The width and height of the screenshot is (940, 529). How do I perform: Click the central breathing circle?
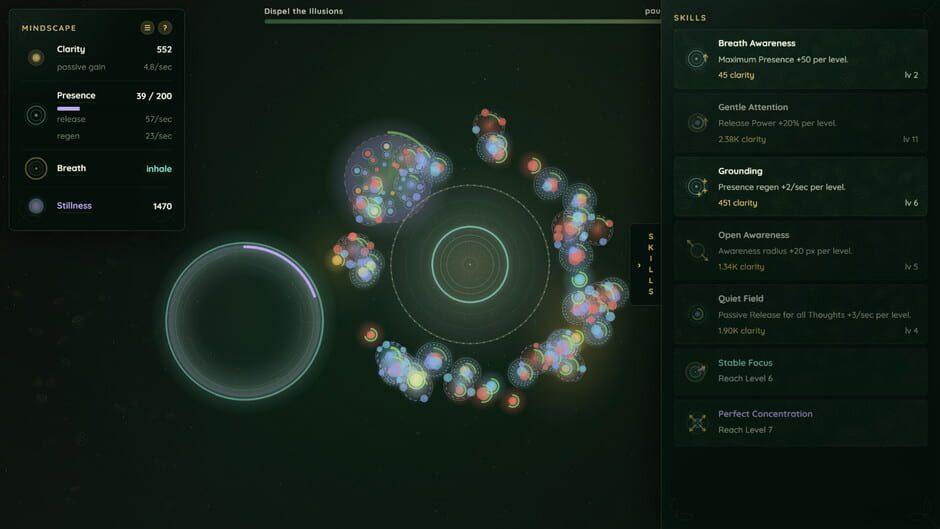pyautogui.click(x=470, y=264)
